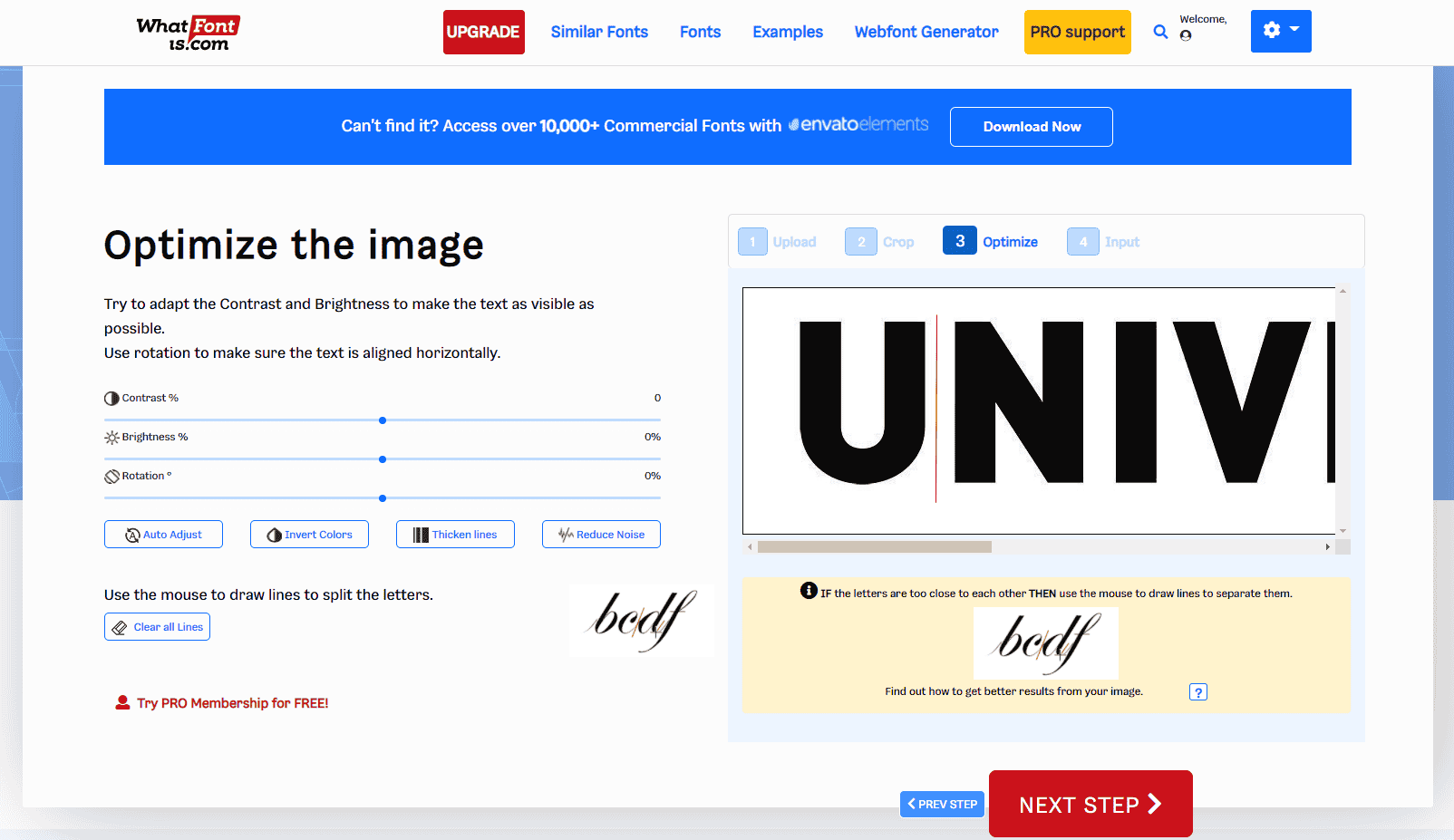The image size is (1454, 840).
Task: Open Similar Fonts menu
Action: (x=599, y=32)
